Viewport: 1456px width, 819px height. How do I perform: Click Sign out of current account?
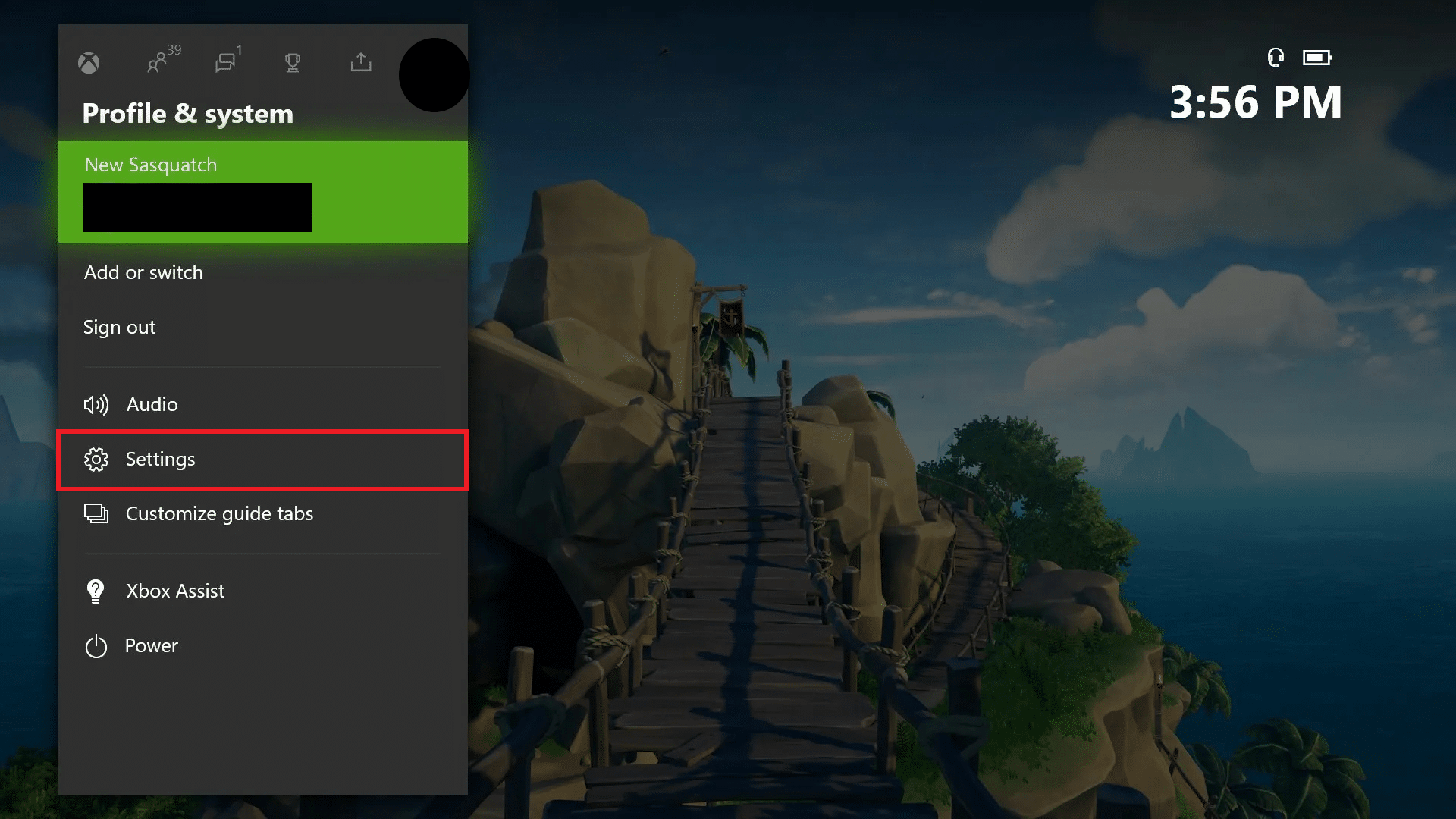coord(118,326)
